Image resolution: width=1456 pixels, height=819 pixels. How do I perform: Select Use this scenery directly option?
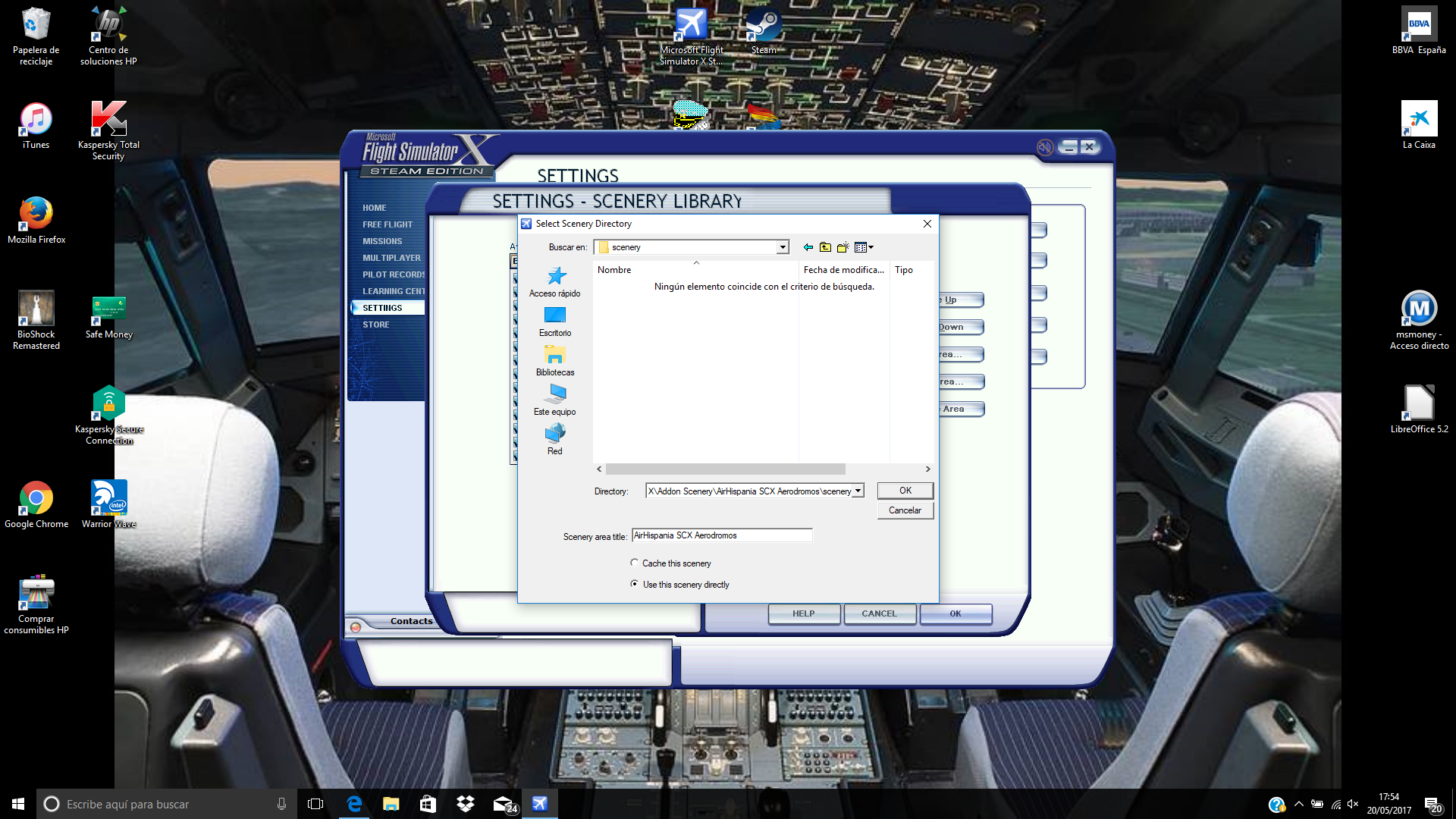tap(635, 584)
